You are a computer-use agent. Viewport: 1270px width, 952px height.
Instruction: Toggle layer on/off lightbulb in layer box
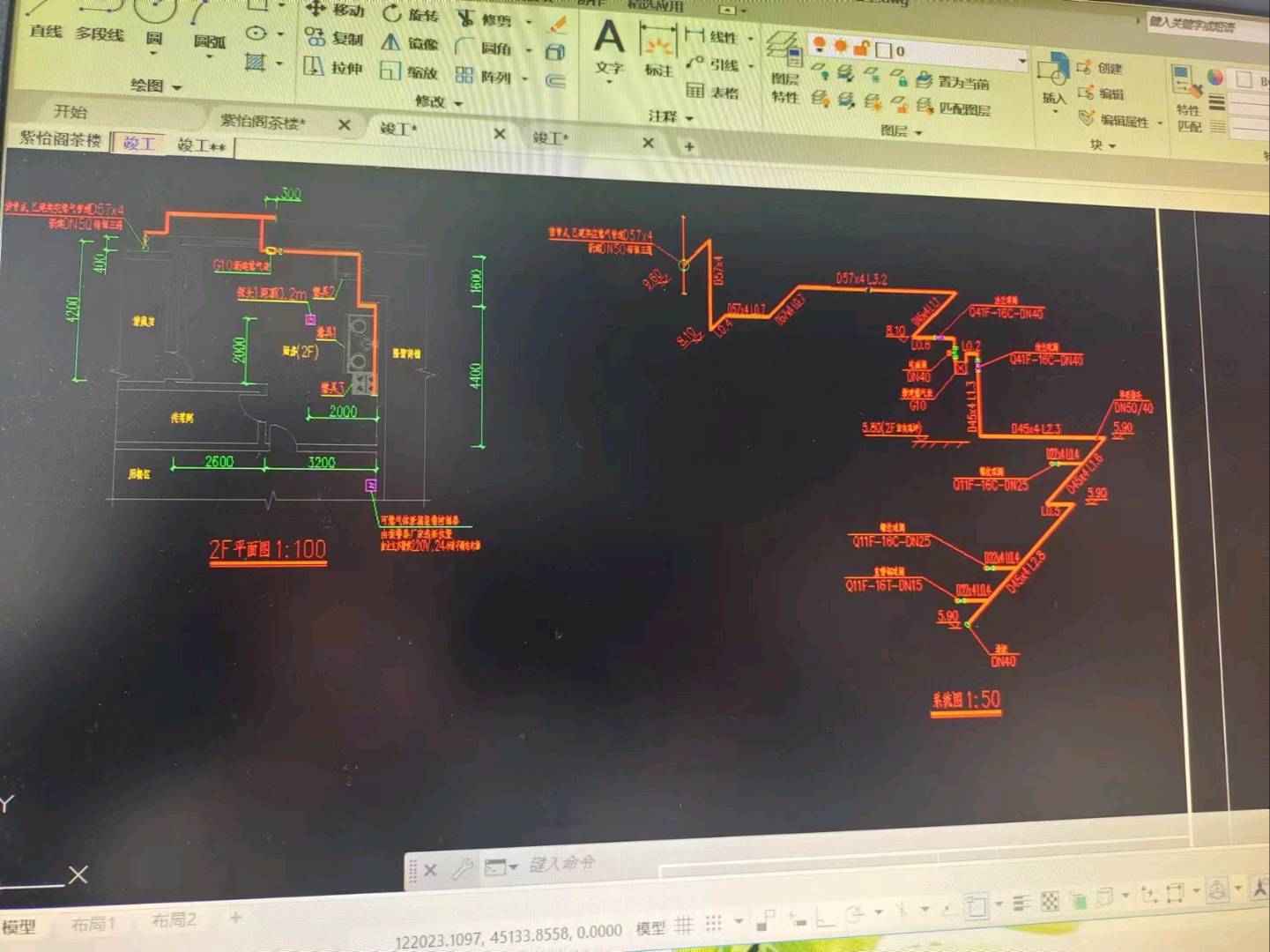pyautogui.click(x=820, y=44)
